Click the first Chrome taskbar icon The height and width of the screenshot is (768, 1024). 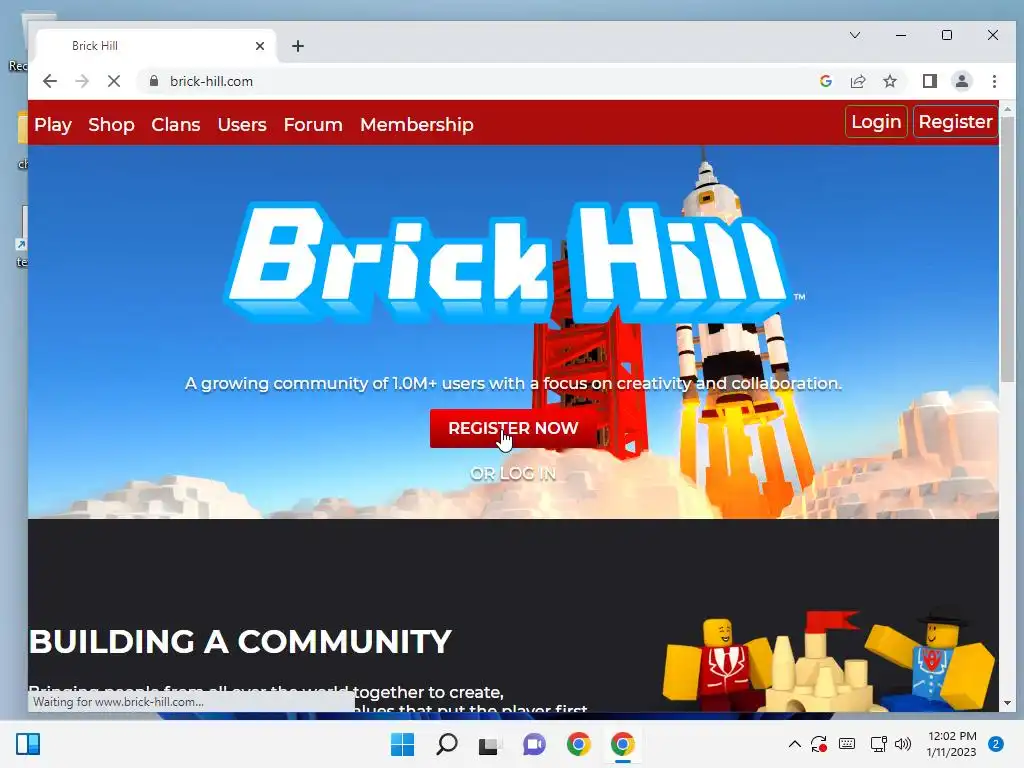[579, 744]
